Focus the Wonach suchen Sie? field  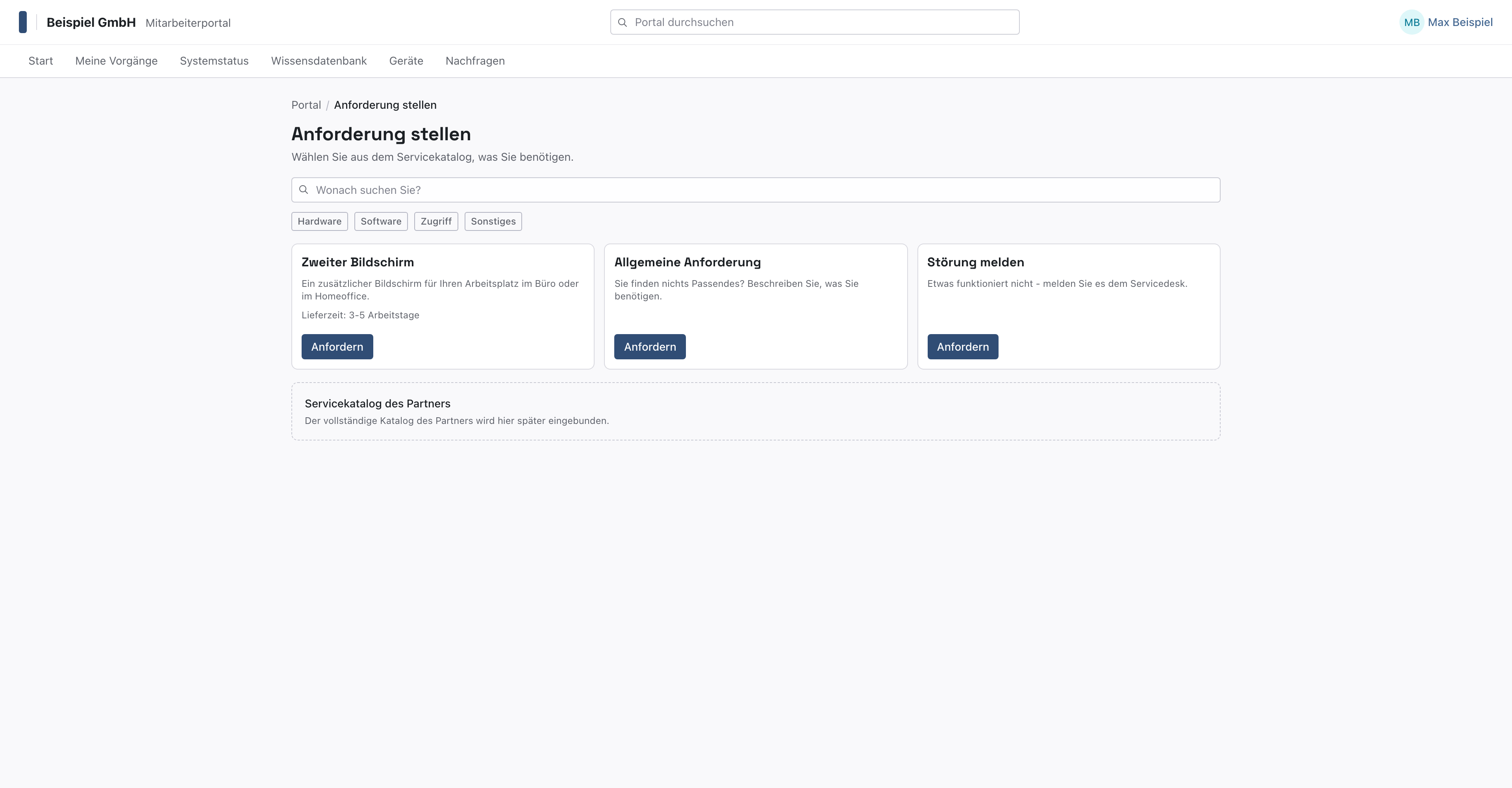coord(756,190)
